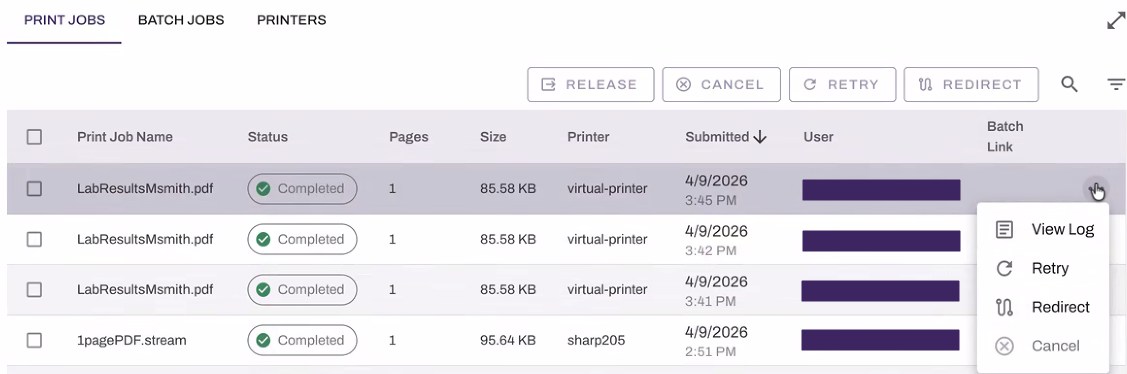Click the Completed status badge for the 3:41 PM job

[x=303, y=289]
